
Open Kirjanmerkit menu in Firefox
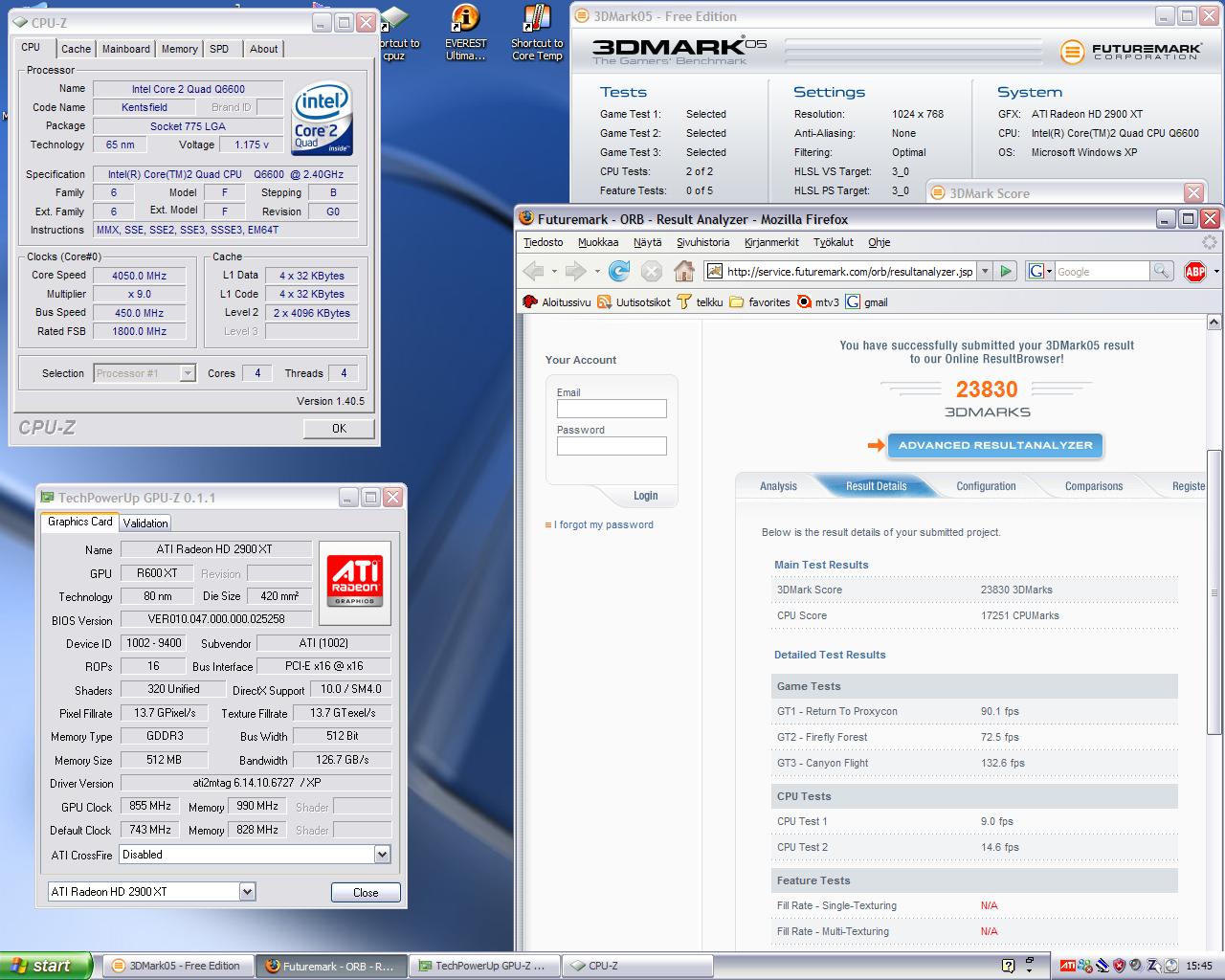click(x=771, y=242)
